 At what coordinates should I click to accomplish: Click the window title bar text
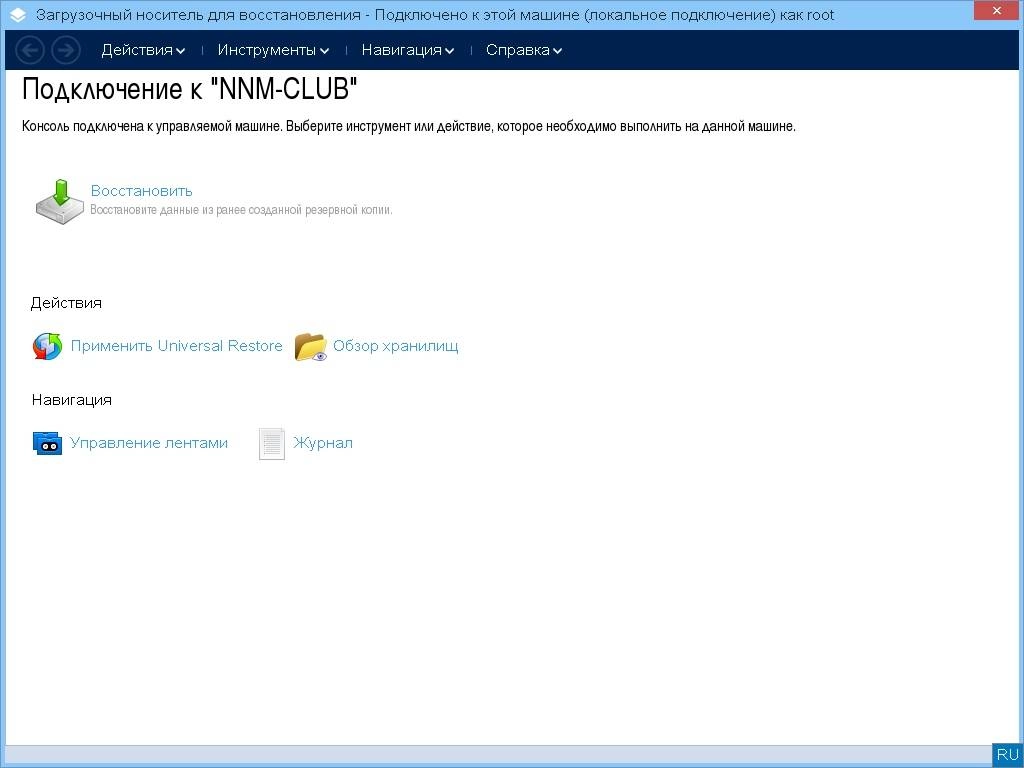tap(435, 15)
